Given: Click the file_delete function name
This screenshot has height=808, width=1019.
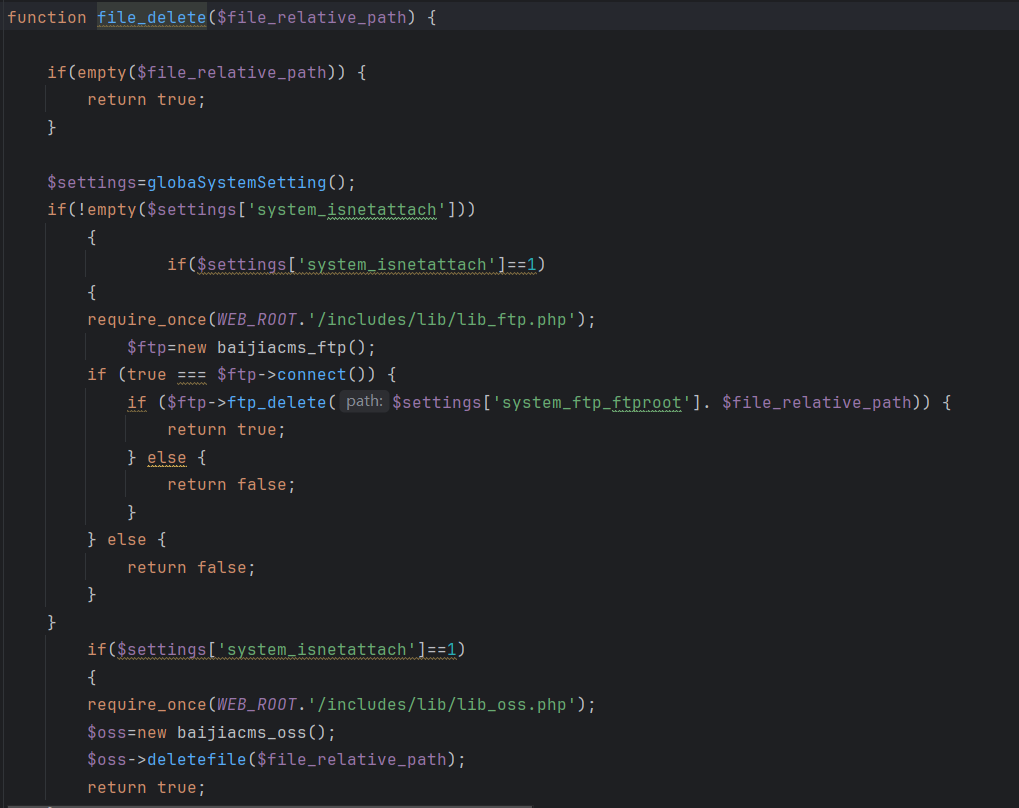Looking at the screenshot, I should click(x=151, y=18).
